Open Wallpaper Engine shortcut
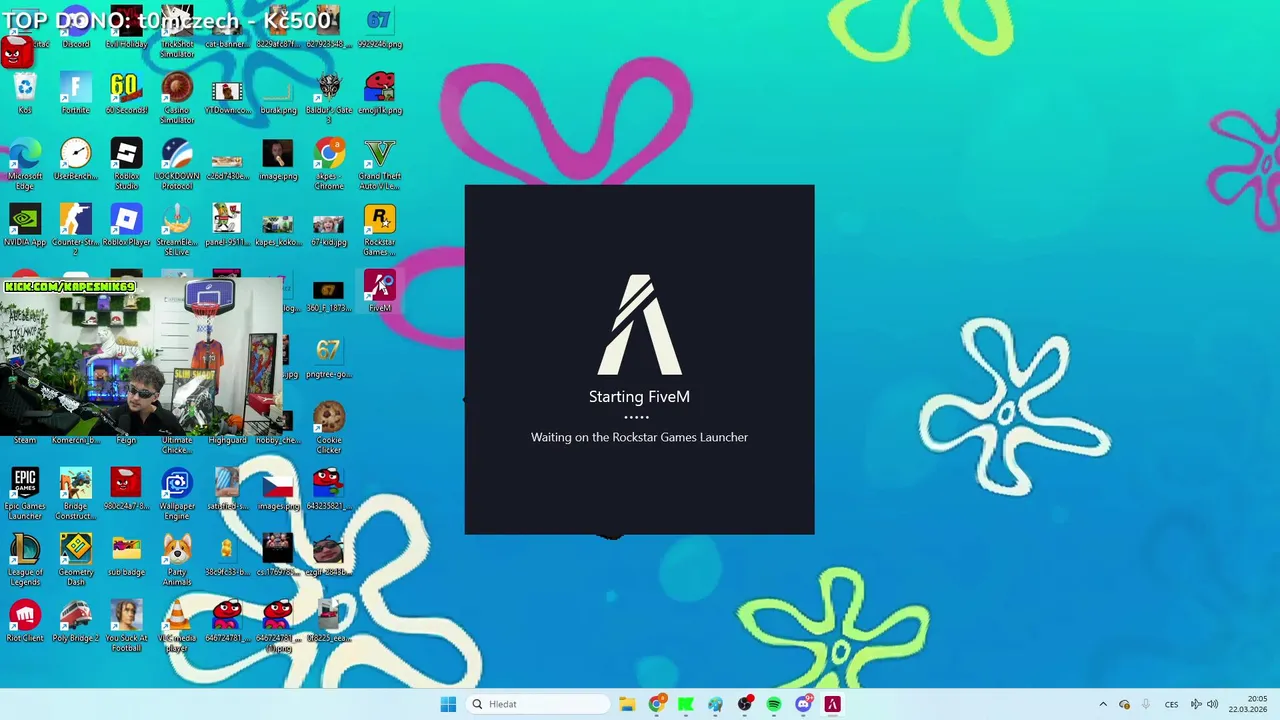The height and width of the screenshot is (720, 1280). (x=177, y=494)
